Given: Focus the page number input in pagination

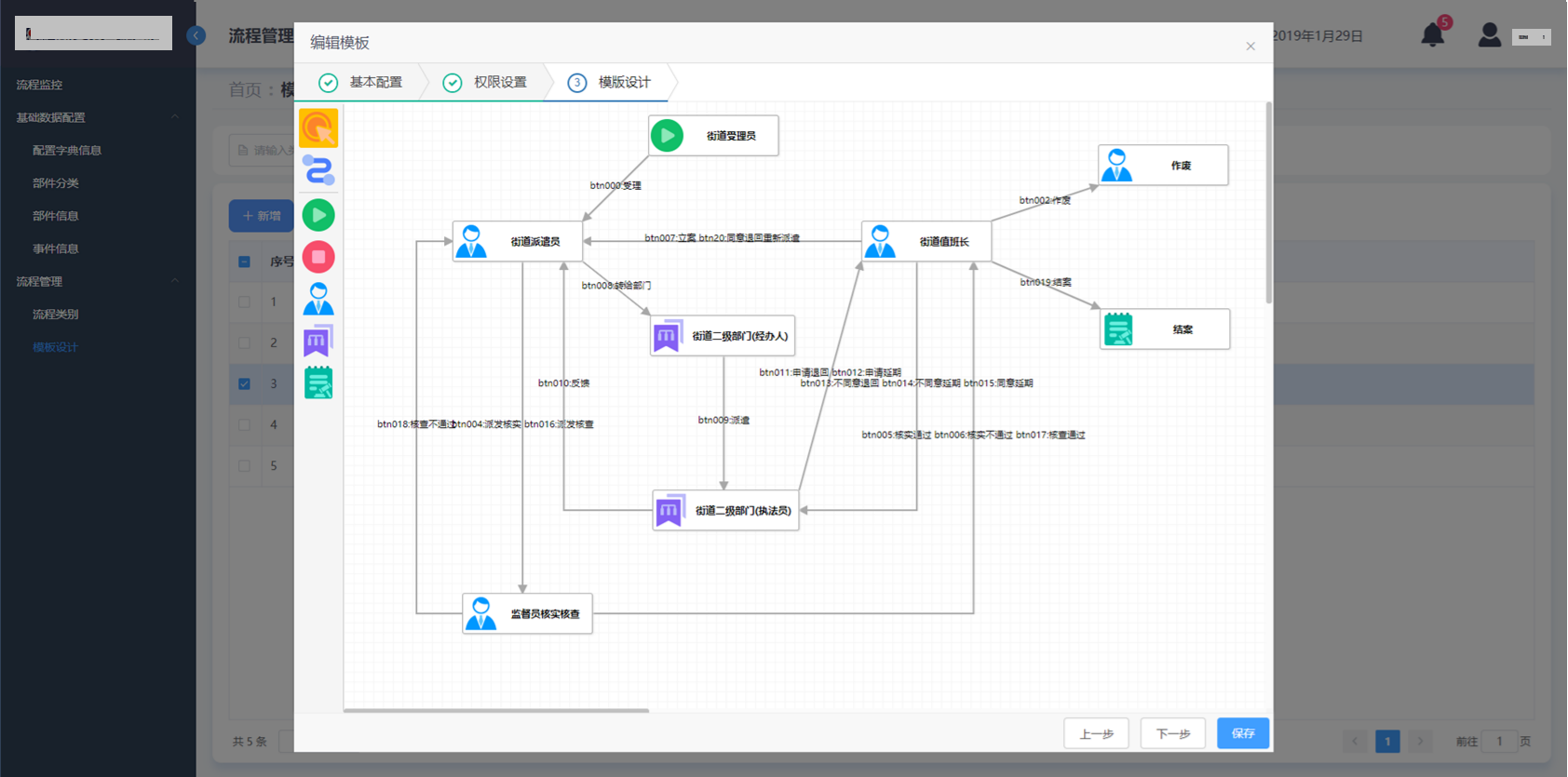Looking at the screenshot, I should tap(1499, 742).
